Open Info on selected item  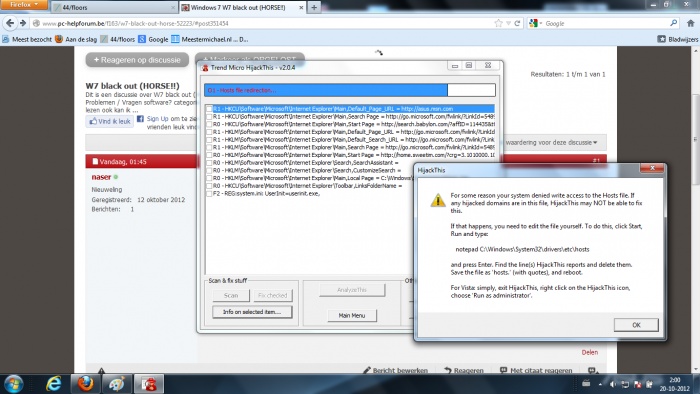[252, 312]
